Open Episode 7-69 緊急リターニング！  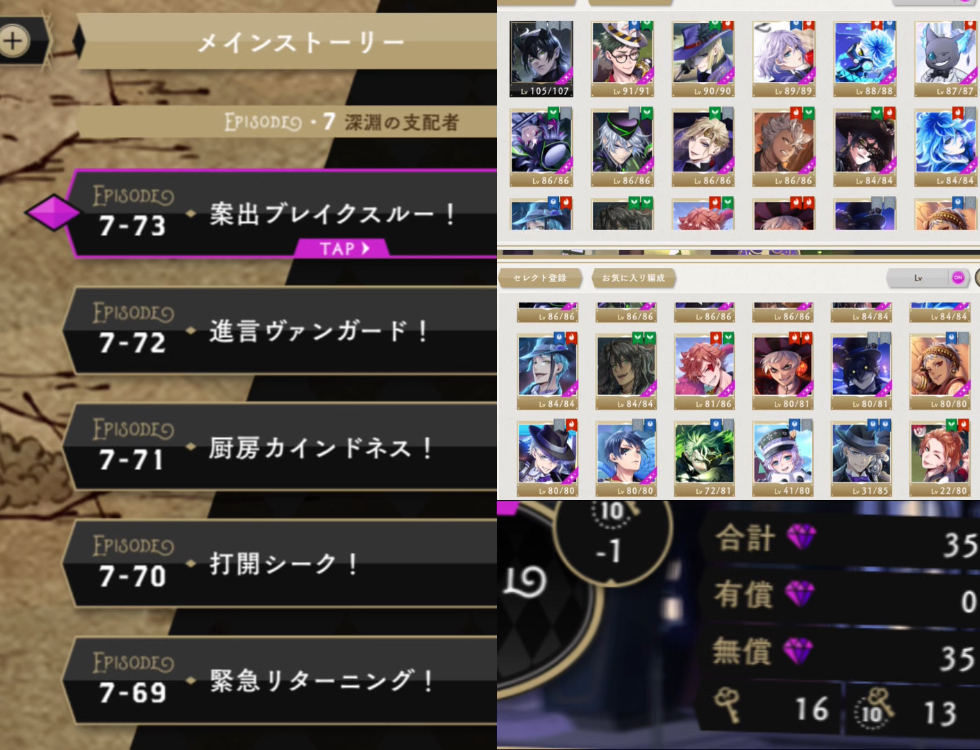[x=280, y=681]
